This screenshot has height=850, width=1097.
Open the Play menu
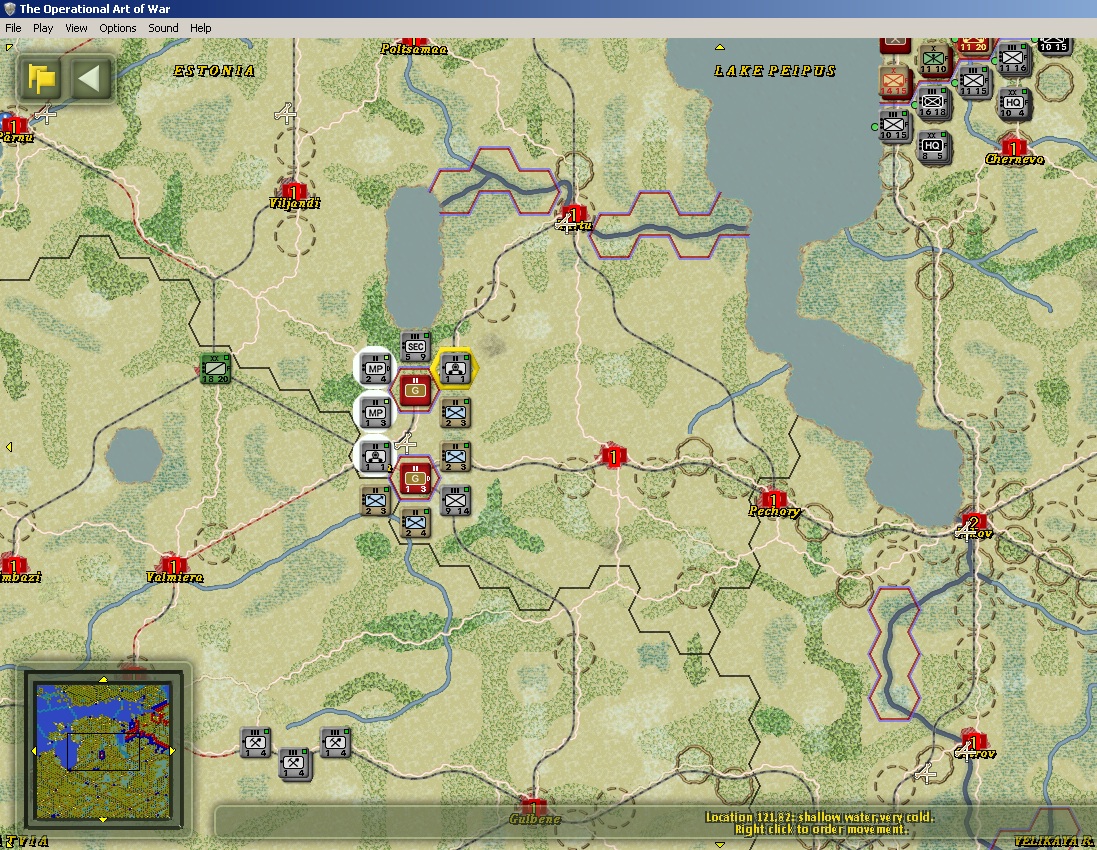coord(43,28)
